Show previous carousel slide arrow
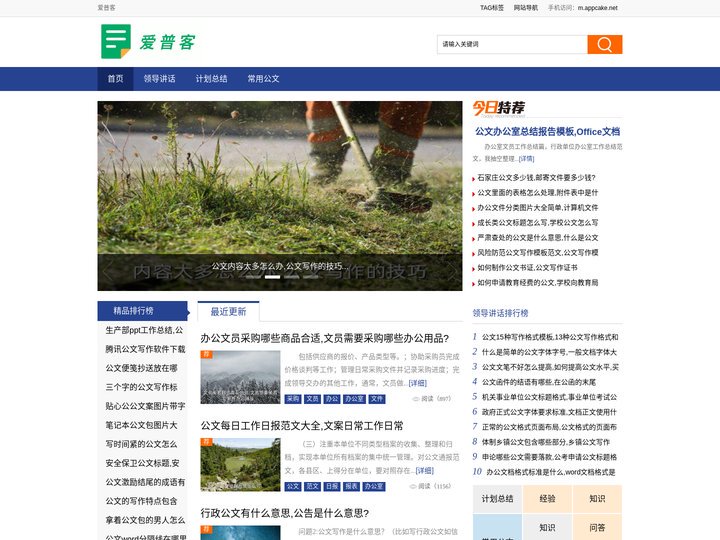Image resolution: width=720 pixels, height=540 pixels. pos(107,272)
